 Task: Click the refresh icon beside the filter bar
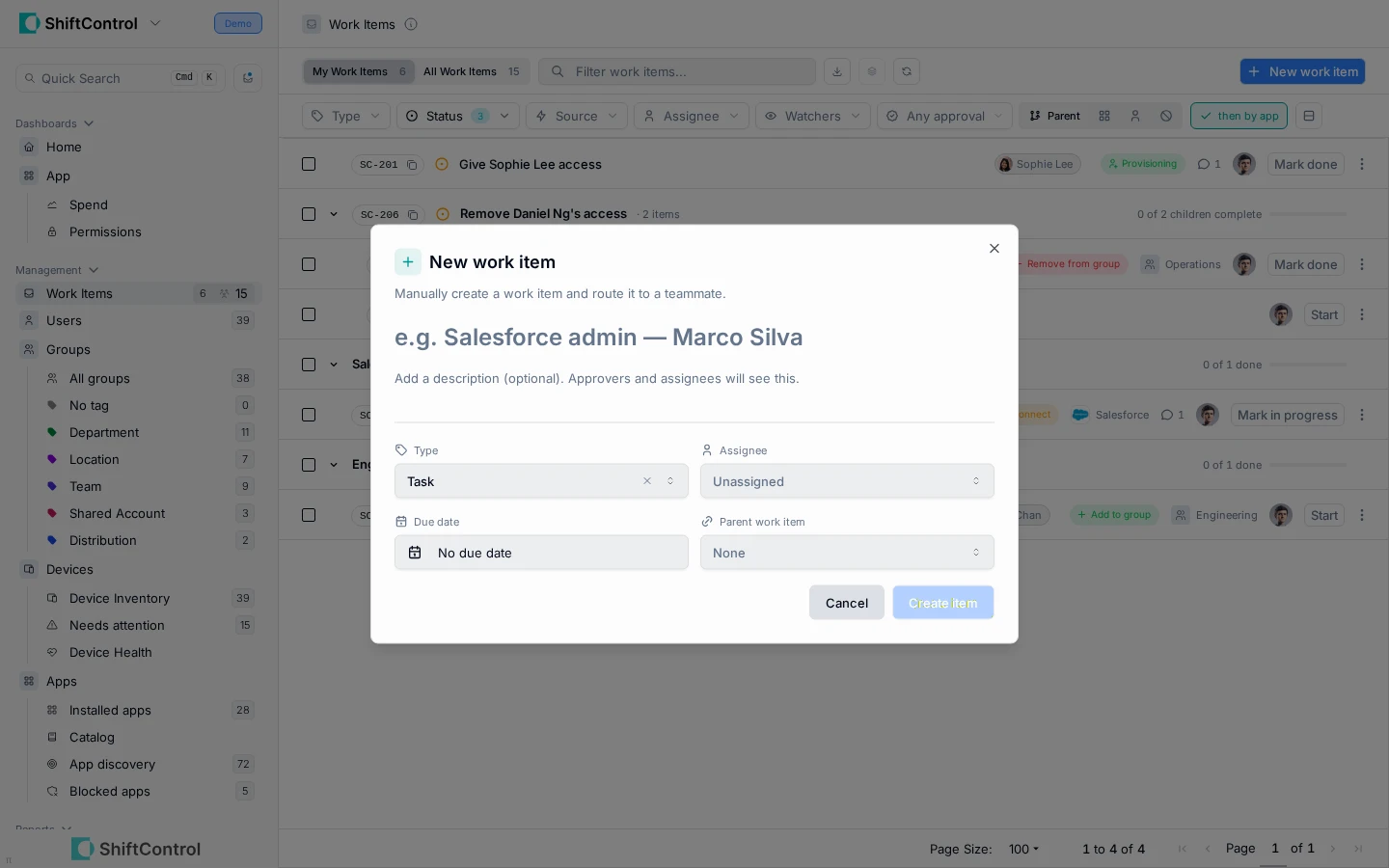tap(907, 71)
